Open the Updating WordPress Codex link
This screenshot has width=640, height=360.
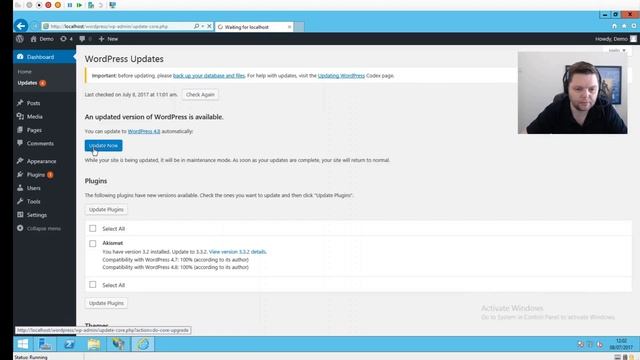coord(341,76)
